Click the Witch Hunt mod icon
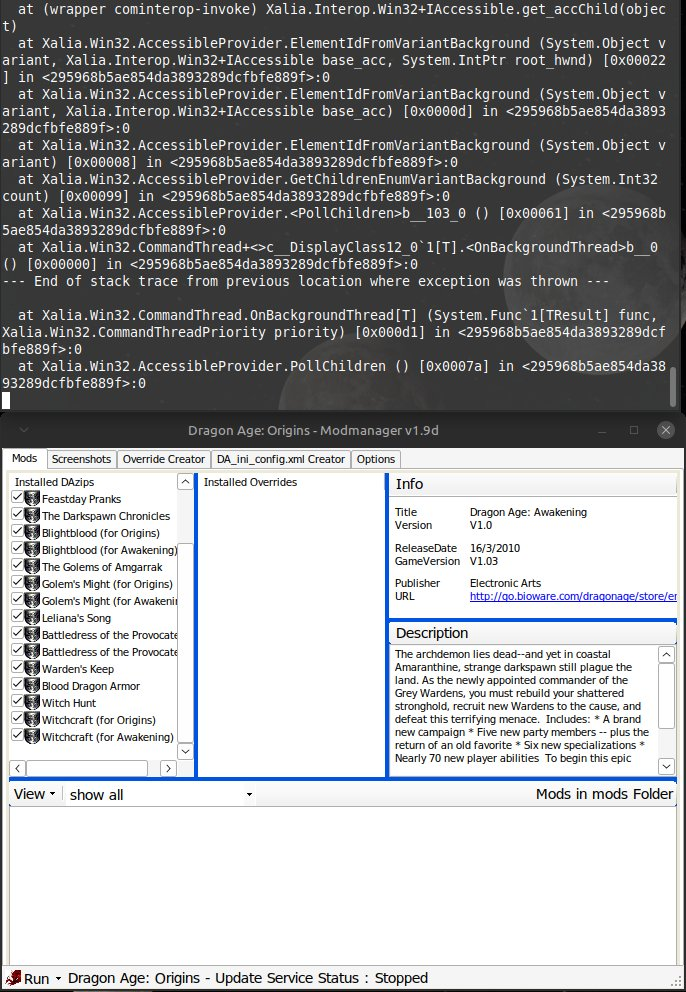The width and height of the screenshot is (686, 992). coord(32,703)
